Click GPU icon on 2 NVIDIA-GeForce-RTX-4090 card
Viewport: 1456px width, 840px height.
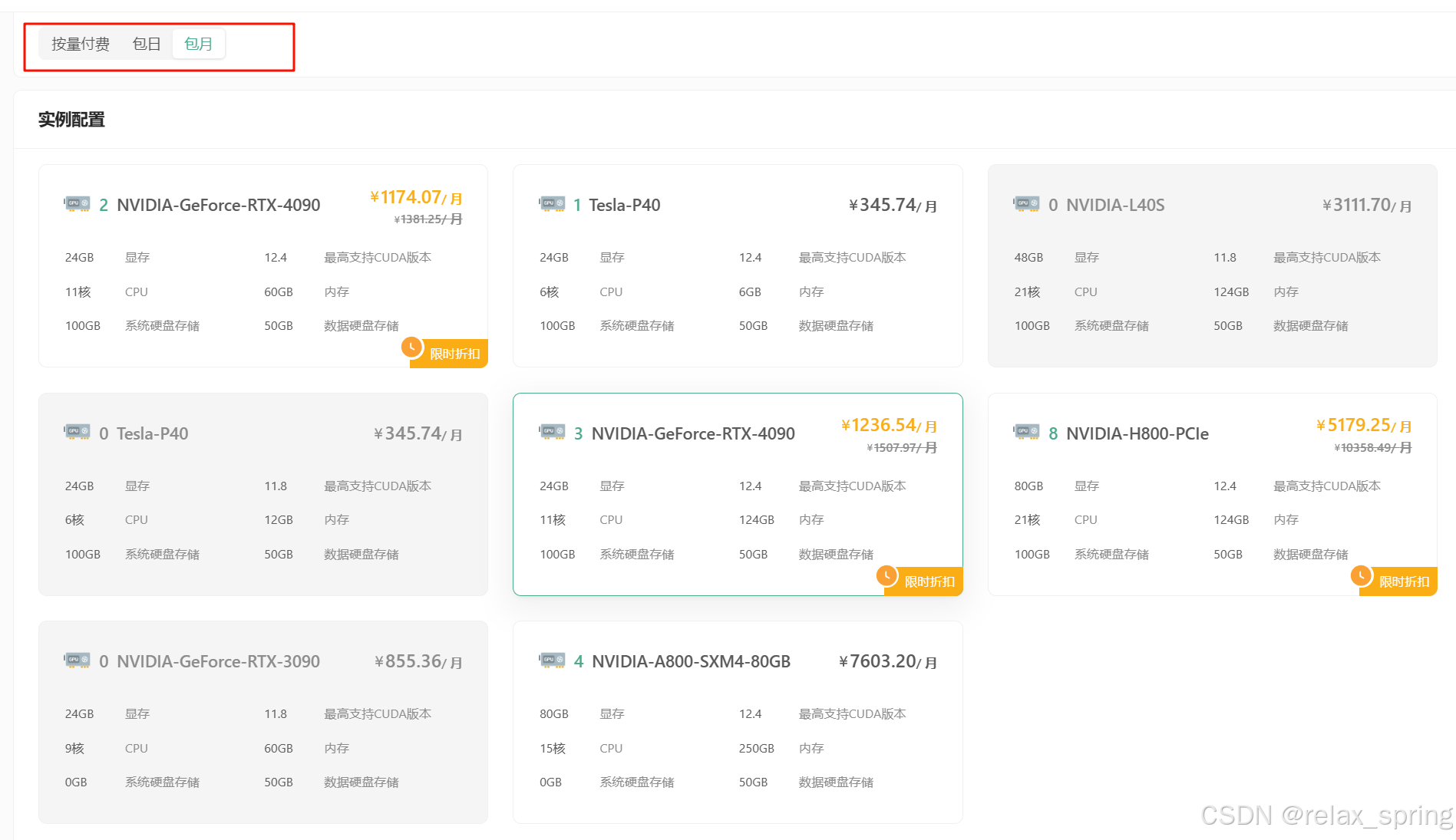pyautogui.click(x=77, y=204)
